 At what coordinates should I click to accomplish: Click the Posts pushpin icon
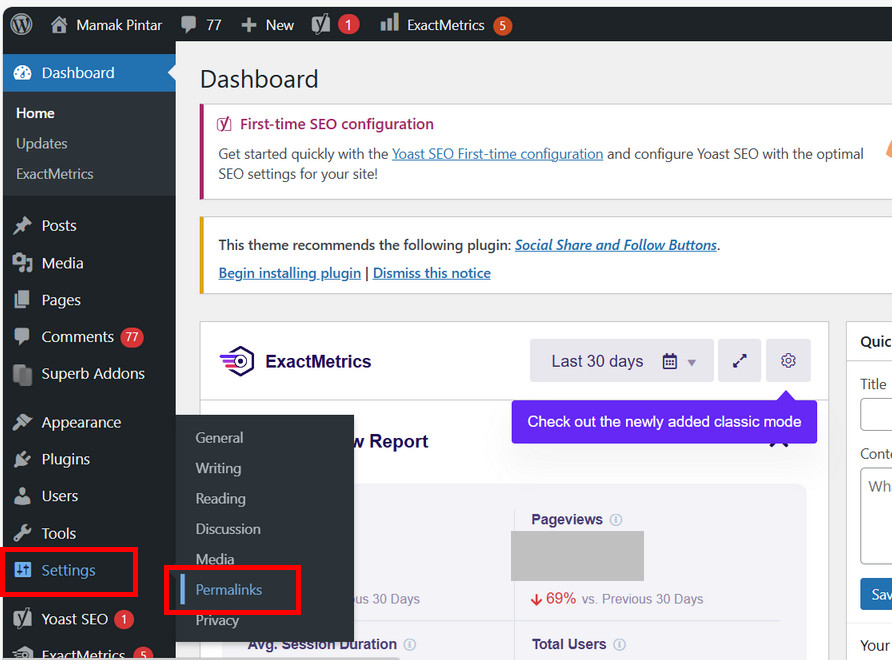point(22,225)
